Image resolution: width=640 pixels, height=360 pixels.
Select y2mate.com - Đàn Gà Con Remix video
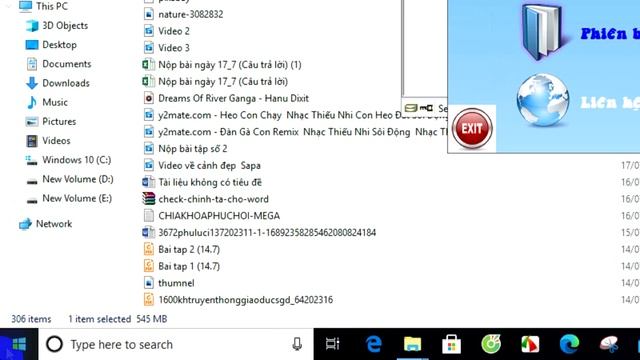coord(303,132)
